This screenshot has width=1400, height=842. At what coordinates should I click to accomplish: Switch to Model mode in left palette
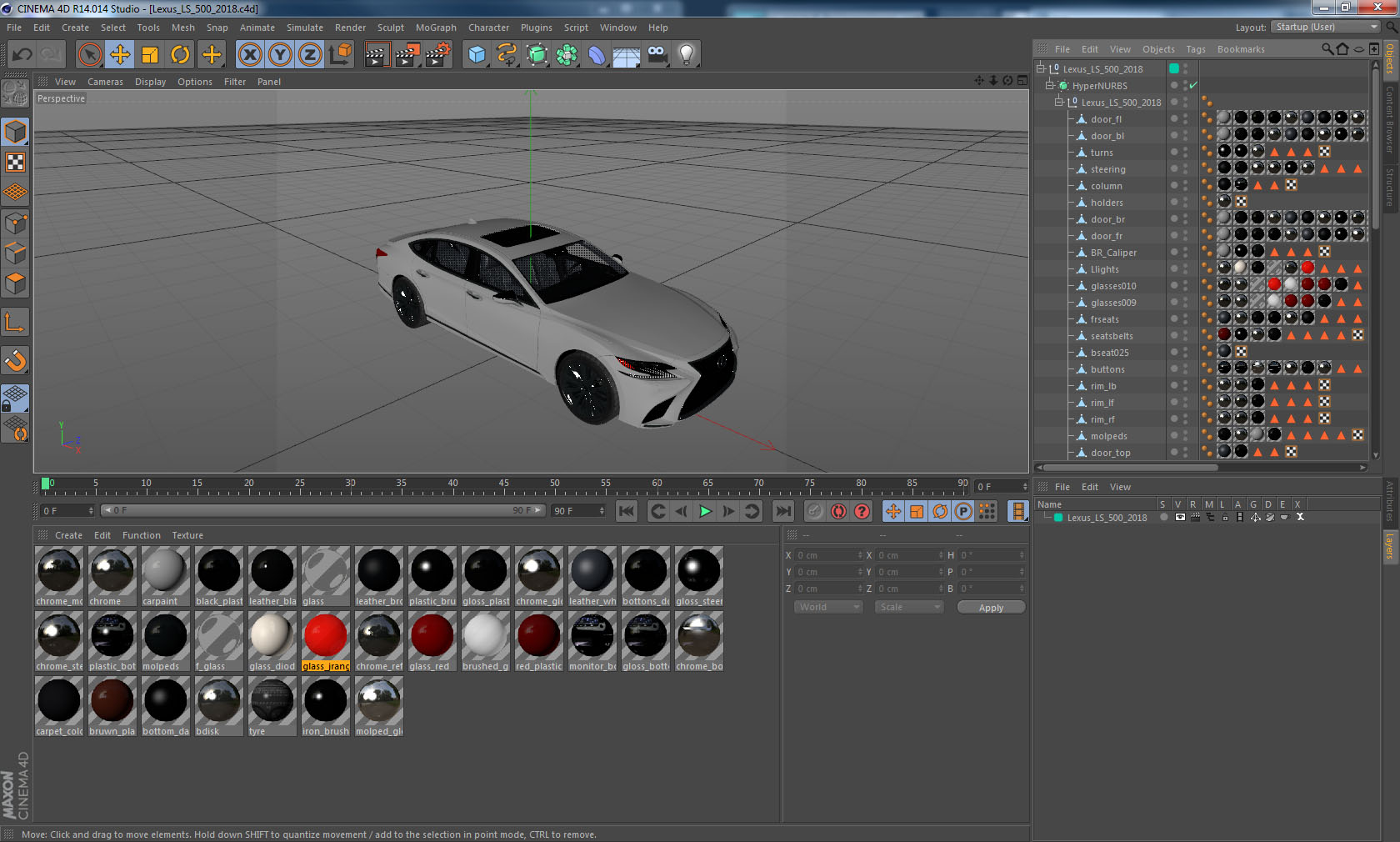pos(16,132)
